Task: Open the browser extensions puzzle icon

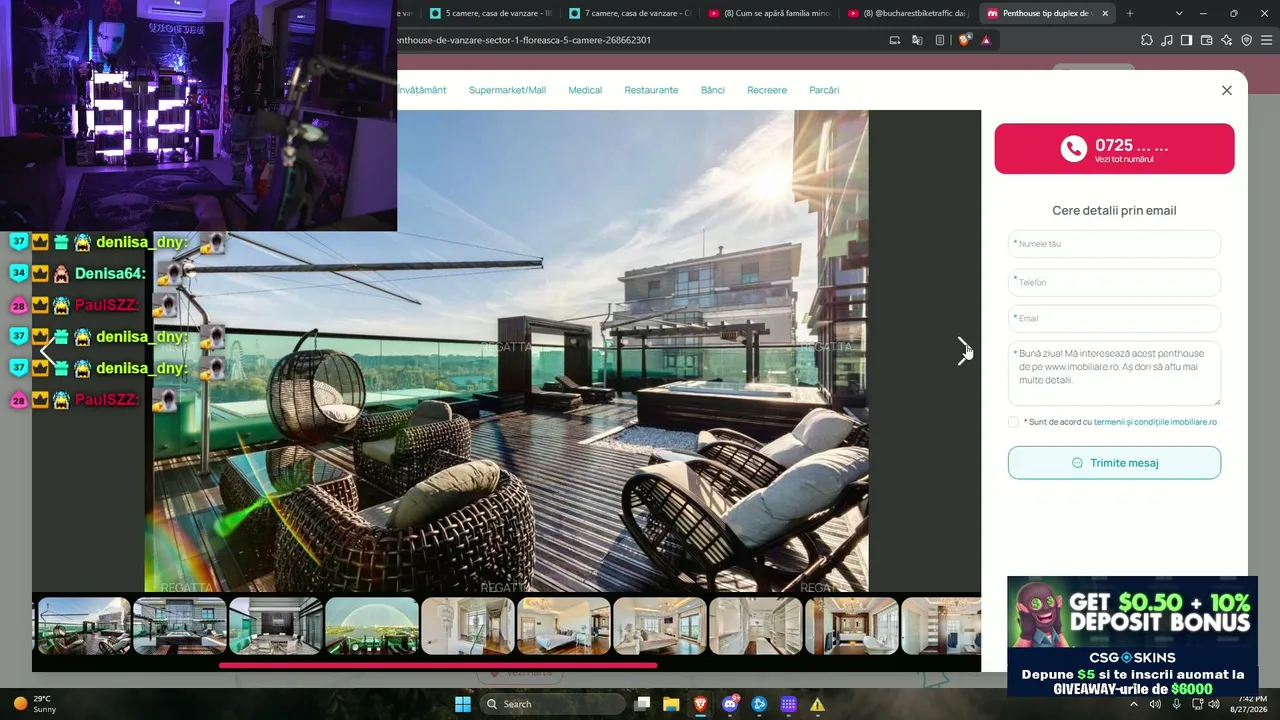Action: (x=1146, y=40)
